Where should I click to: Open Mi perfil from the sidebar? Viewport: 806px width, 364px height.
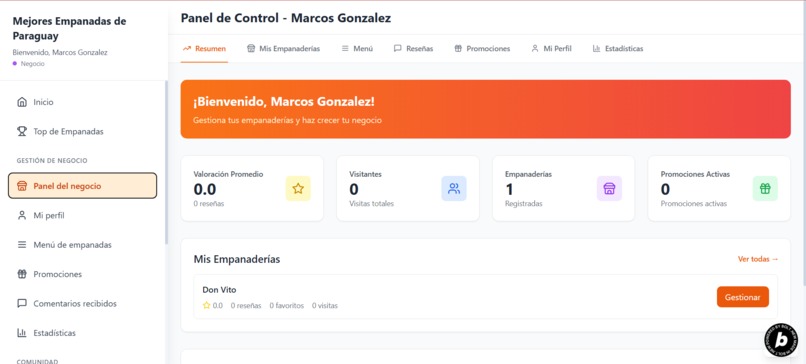click(82, 215)
